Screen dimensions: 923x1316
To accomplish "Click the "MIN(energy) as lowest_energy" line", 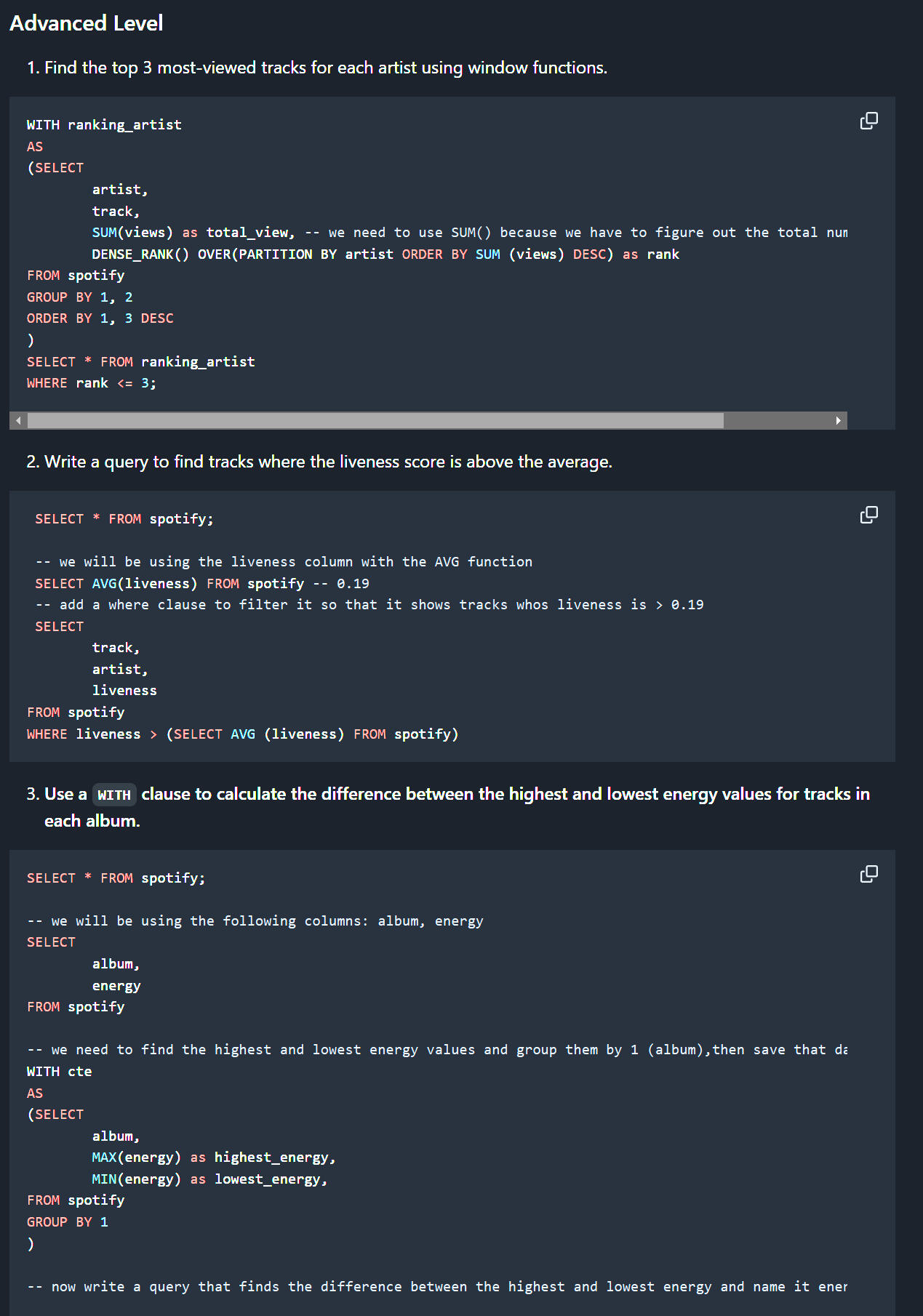I will 209,1179.
